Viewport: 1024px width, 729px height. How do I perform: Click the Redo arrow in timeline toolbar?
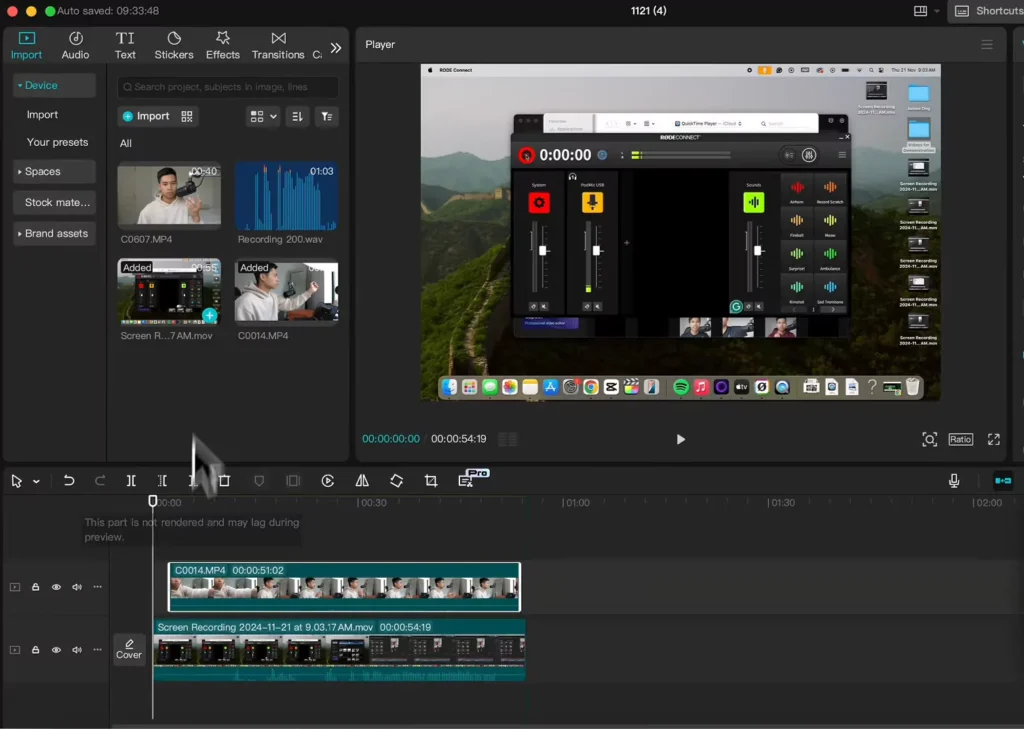click(x=100, y=481)
